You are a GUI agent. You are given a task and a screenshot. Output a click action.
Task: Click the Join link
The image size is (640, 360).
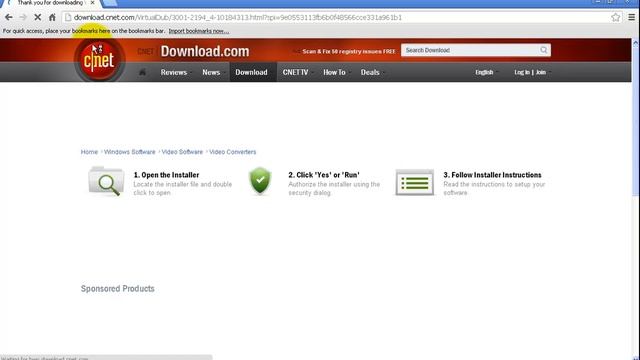click(x=541, y=72)
